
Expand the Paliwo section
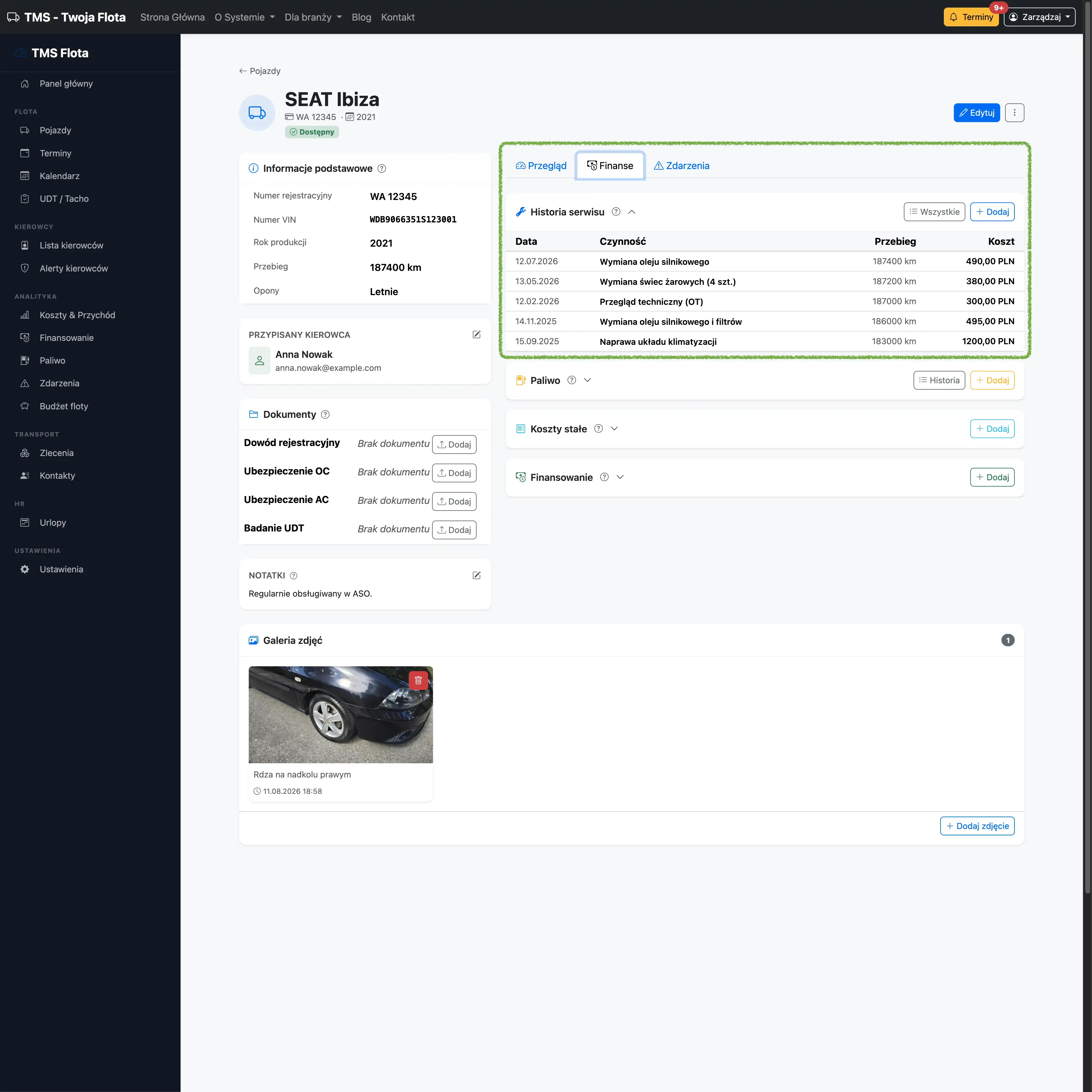pyautogui.click(x=587, y=380)
